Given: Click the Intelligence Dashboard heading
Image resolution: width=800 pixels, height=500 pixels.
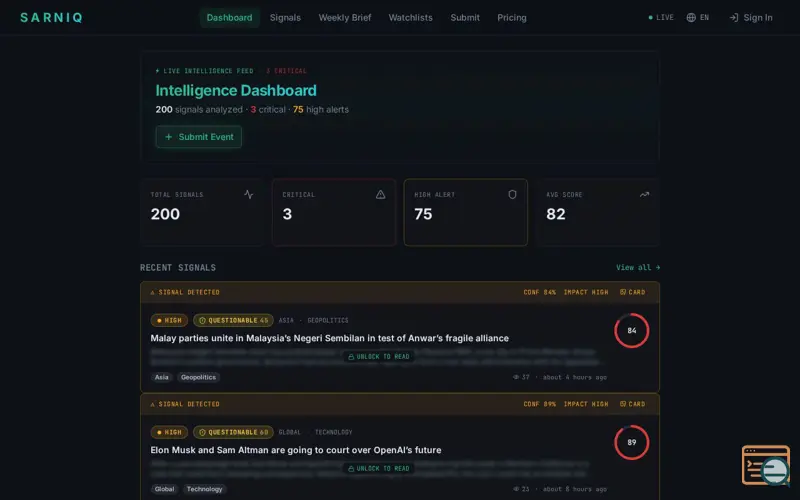Looking at the screenshot, I should click(x=236, y=90).
